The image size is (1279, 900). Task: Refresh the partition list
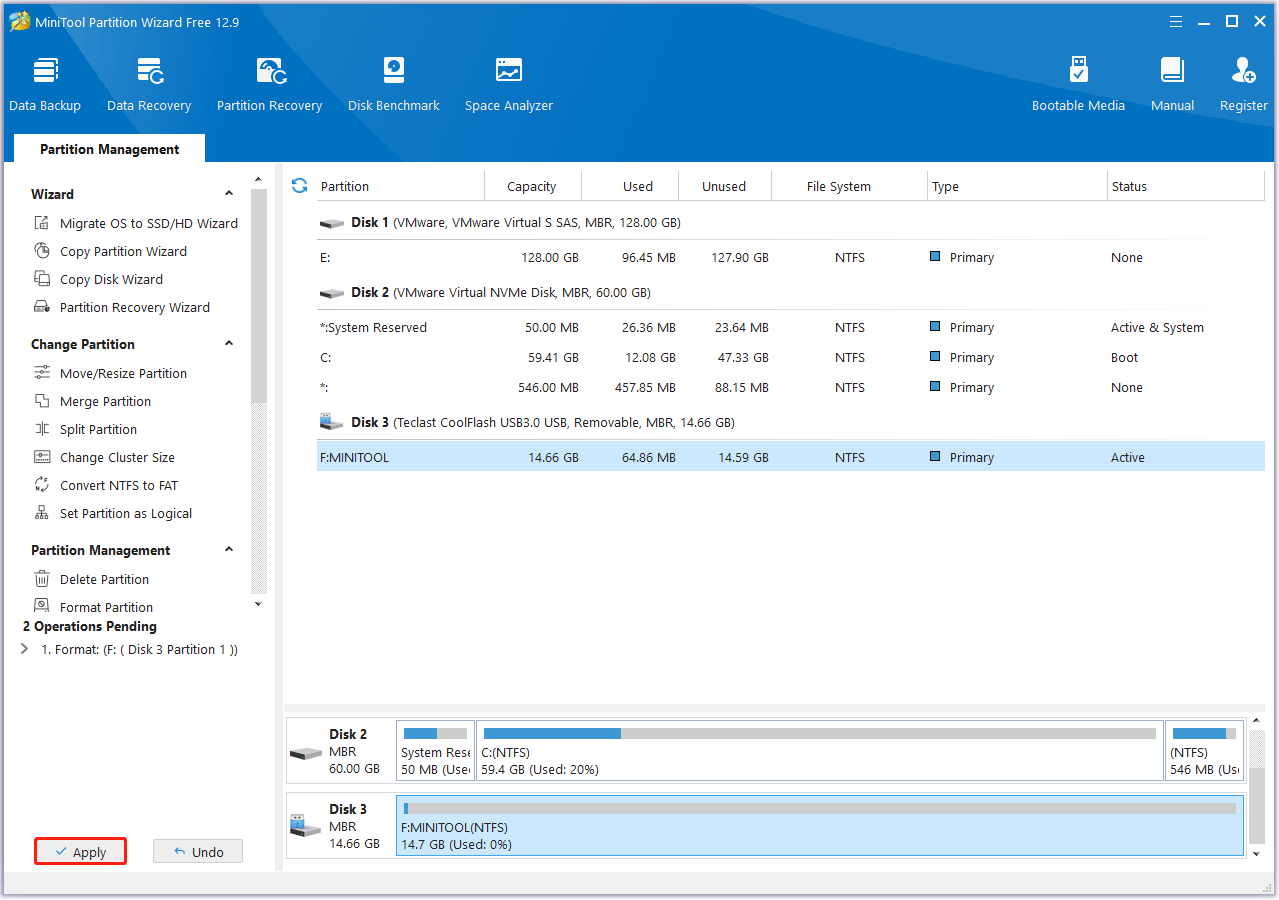click(299, 185)
